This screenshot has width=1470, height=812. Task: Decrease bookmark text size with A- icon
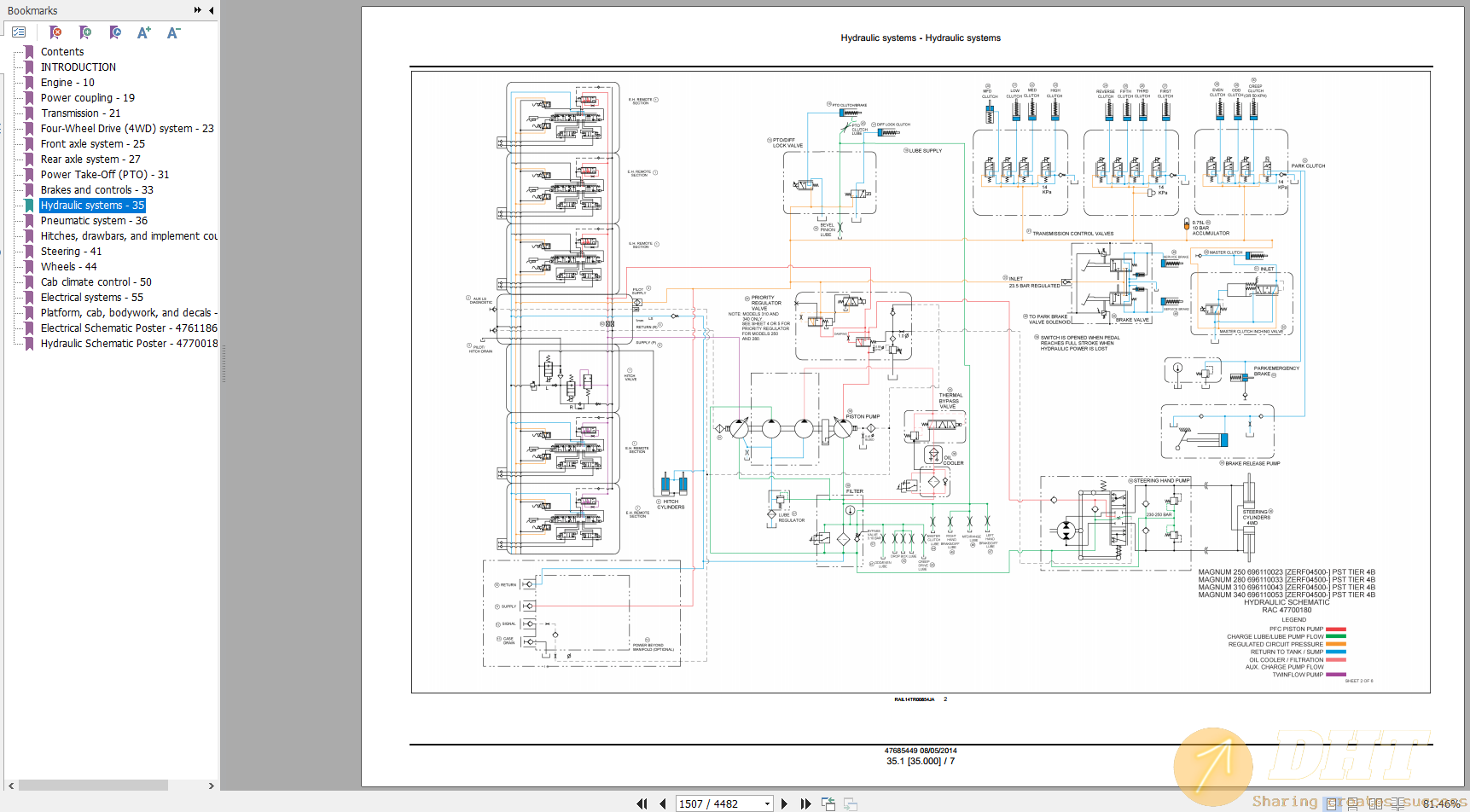pyautogui.click(x=172, y=32)
